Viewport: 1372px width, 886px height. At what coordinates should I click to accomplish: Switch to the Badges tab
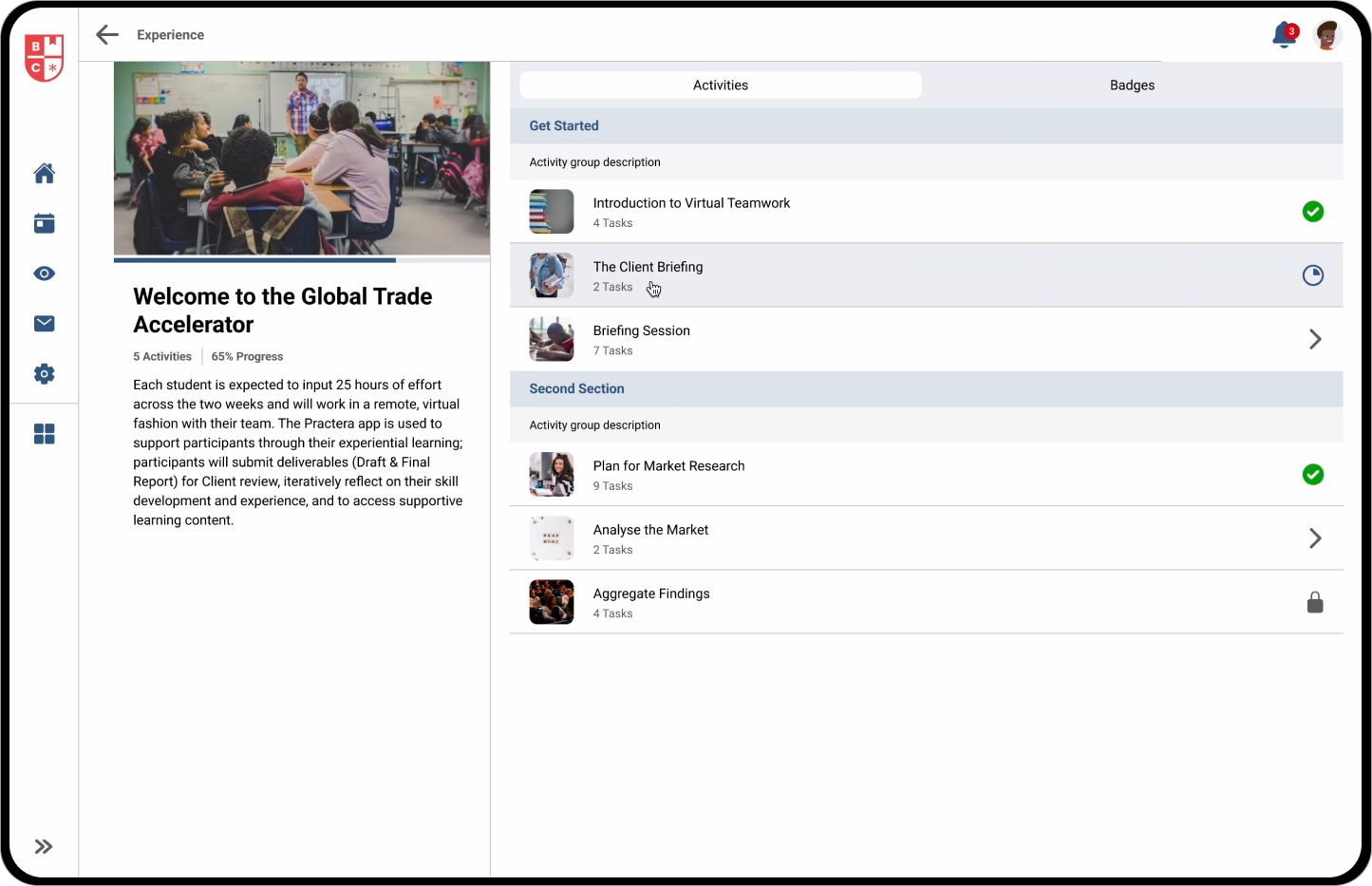(x=1132, y=85)
